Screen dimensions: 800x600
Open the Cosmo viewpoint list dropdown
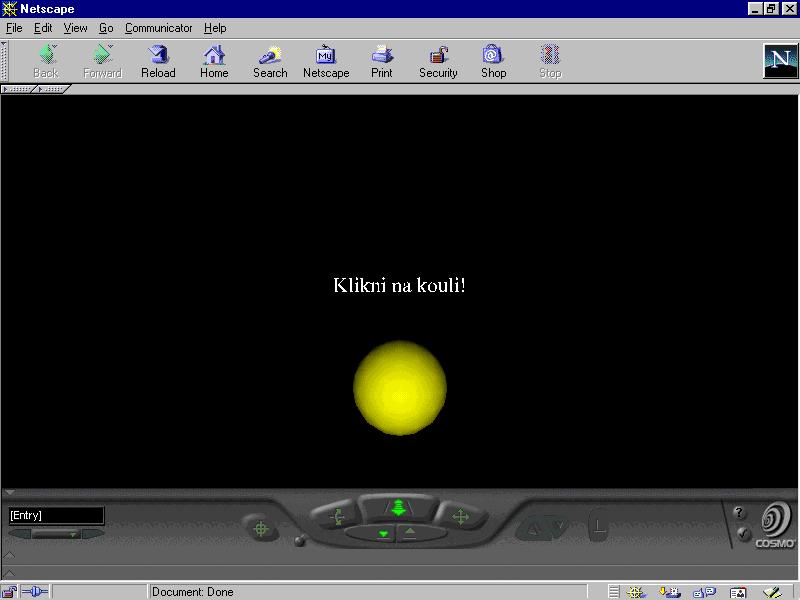[x=56, y=534]
